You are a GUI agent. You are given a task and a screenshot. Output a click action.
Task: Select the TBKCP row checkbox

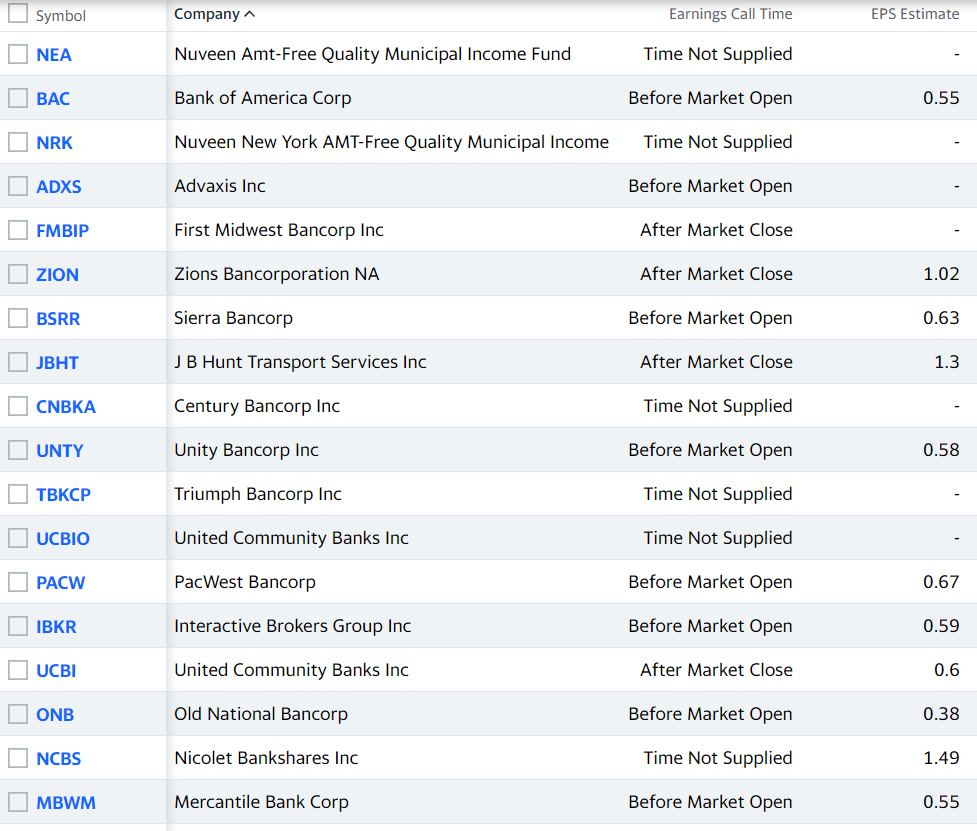18,494
